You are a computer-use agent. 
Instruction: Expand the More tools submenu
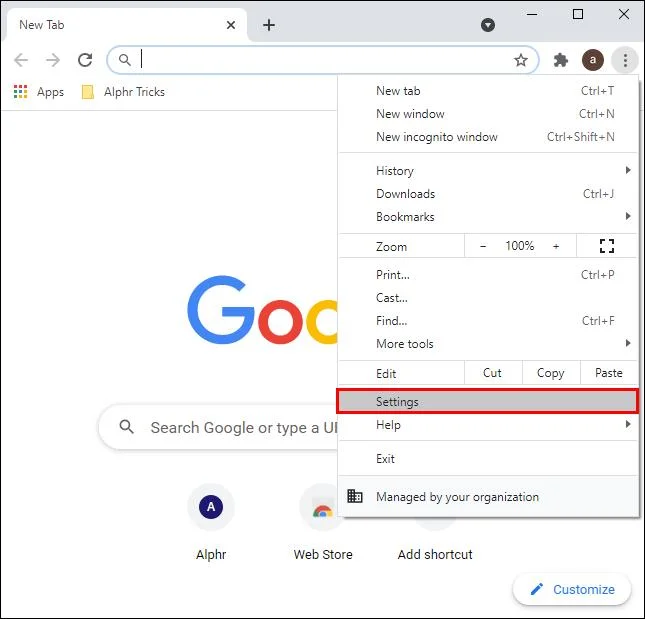(488, 343)
